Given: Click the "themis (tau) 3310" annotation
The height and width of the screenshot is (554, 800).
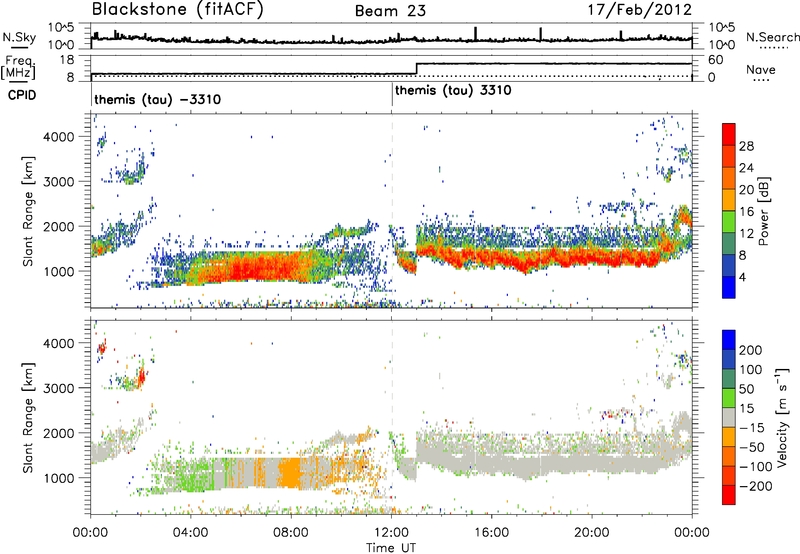Looking at the screenshot, I should click(453, 90).
